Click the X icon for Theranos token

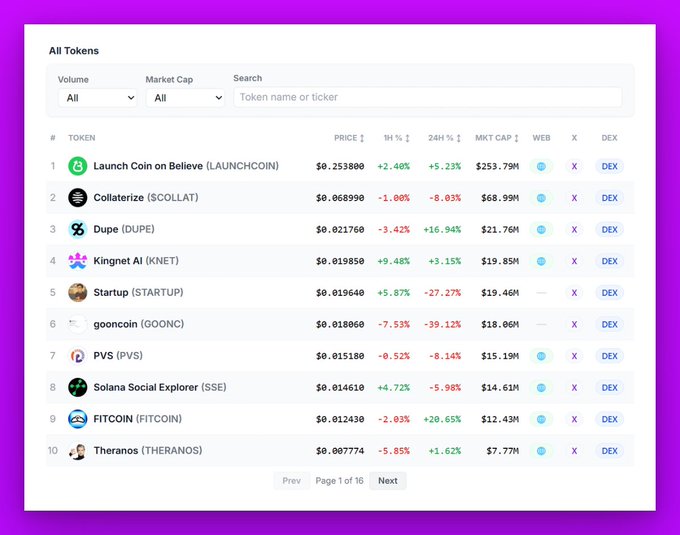[574, 451]
